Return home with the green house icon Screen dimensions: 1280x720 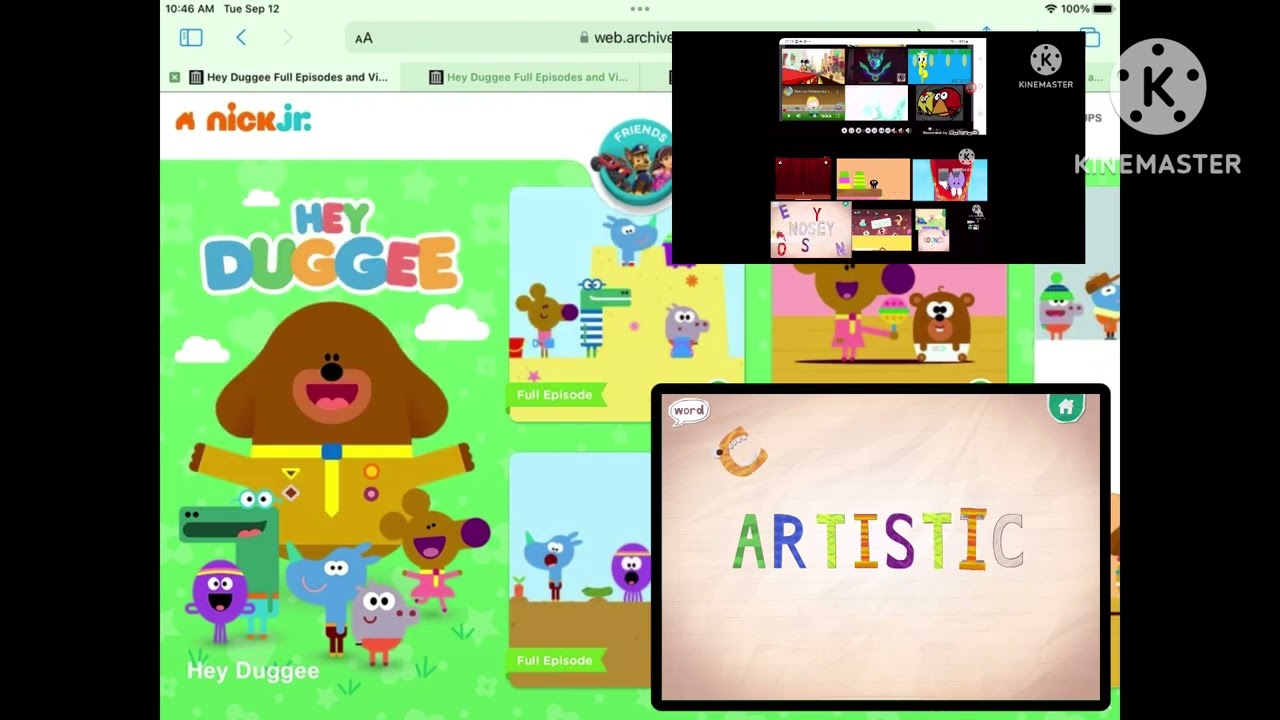1066,407
